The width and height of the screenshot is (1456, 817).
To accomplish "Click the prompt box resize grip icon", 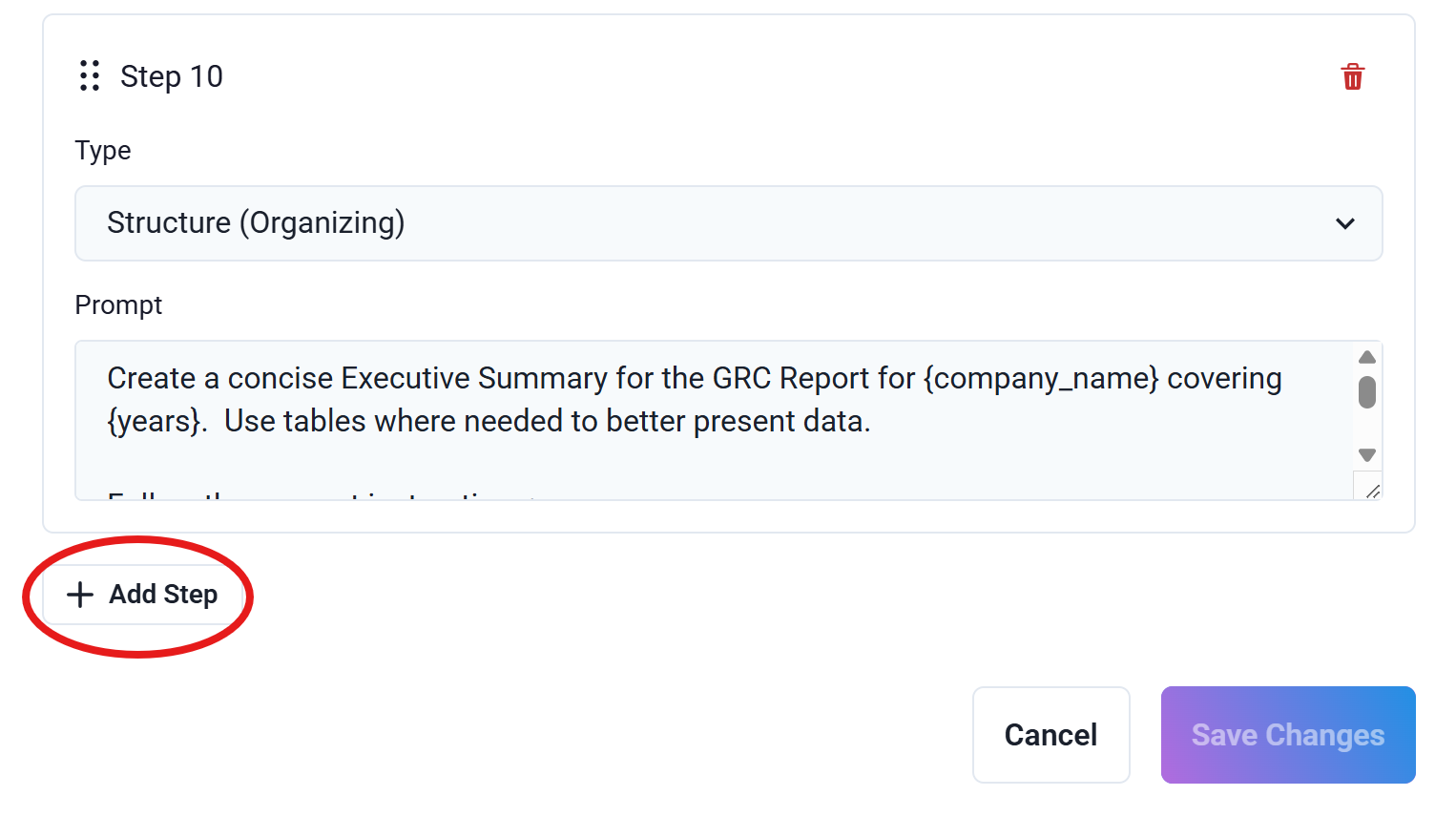I will 1371,491.
